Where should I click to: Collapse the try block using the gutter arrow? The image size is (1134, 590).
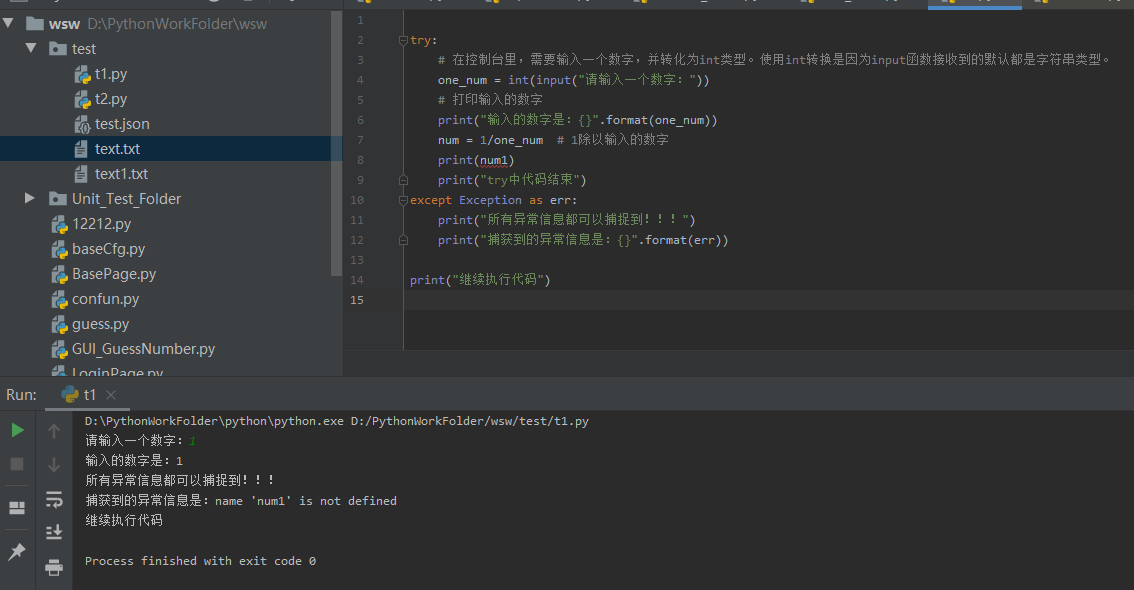[402, 38]
